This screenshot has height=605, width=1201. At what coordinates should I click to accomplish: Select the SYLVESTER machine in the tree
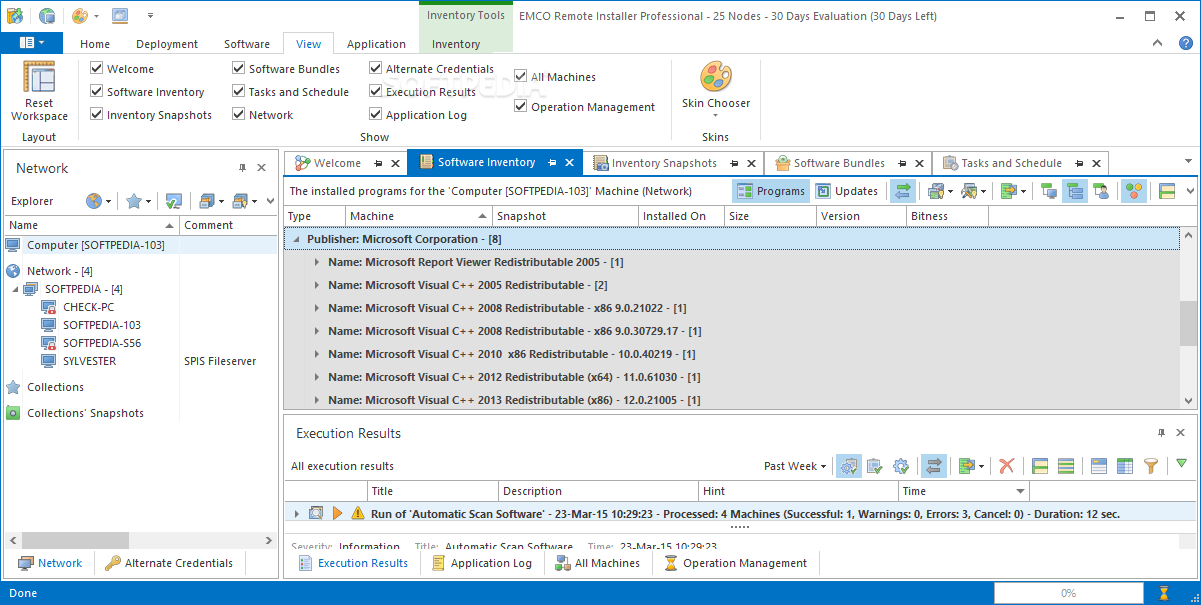89,361
